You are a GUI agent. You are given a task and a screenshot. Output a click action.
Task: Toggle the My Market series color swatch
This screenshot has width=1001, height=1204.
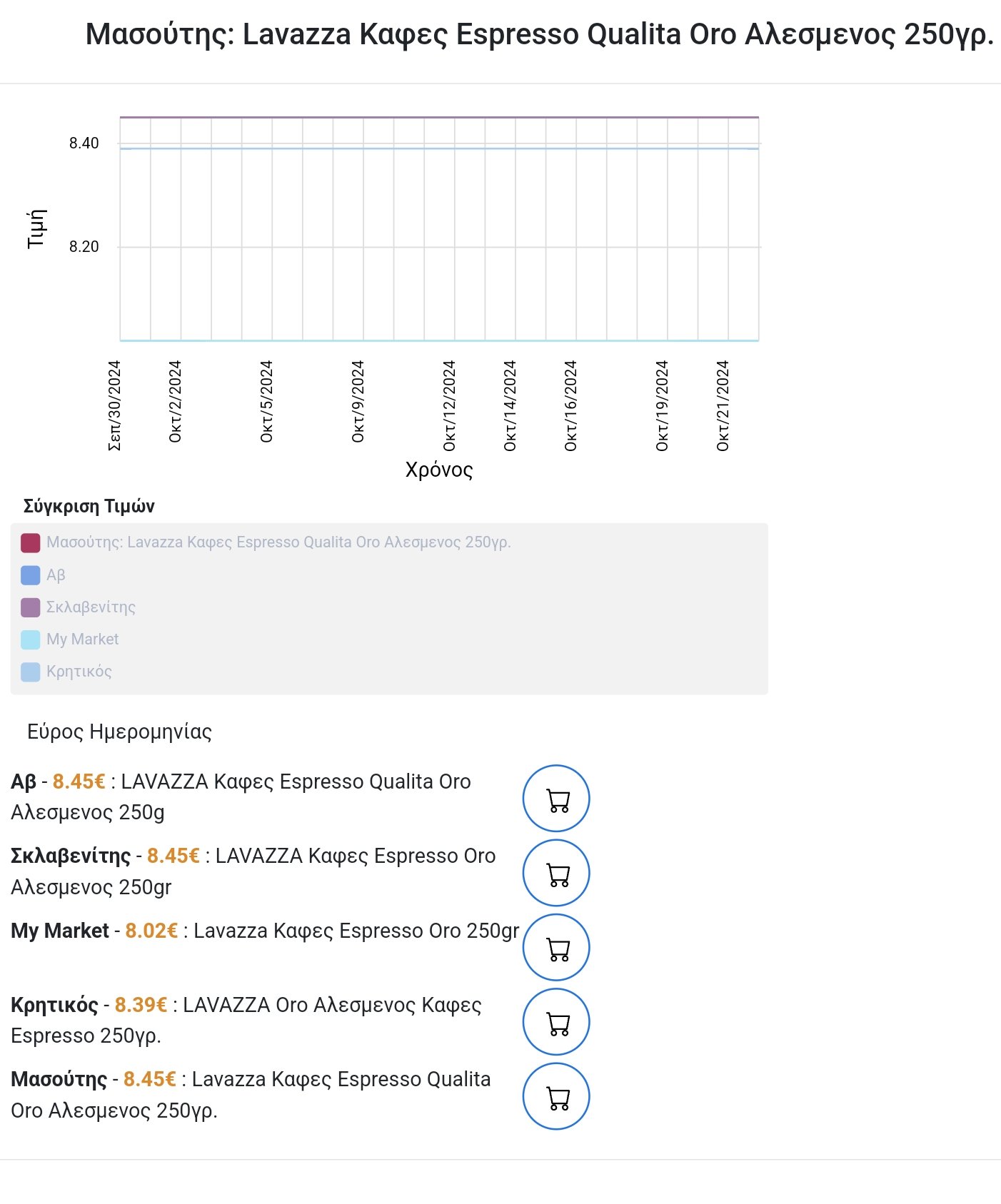(x=30, y=639)
